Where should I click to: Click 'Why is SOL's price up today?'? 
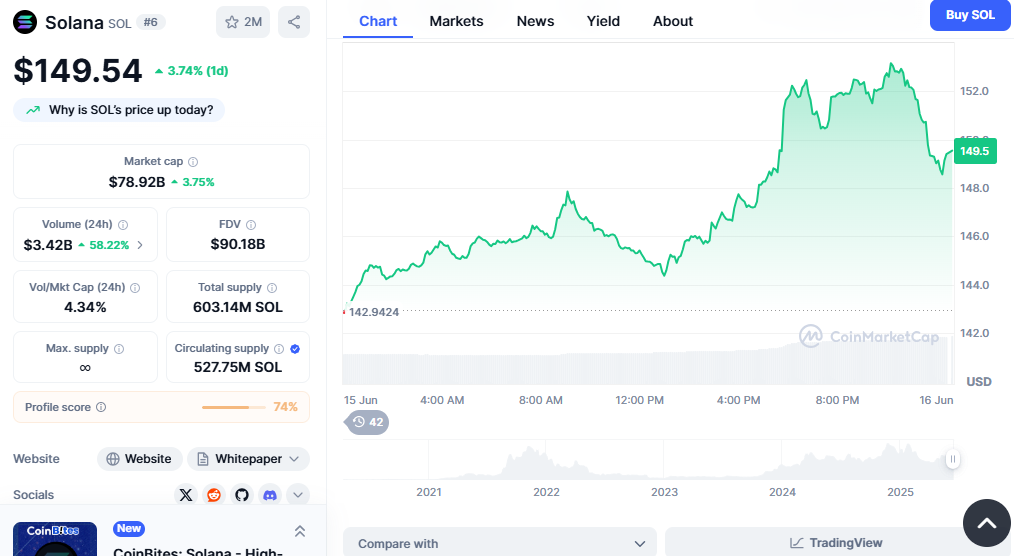(x=119, y=110)
